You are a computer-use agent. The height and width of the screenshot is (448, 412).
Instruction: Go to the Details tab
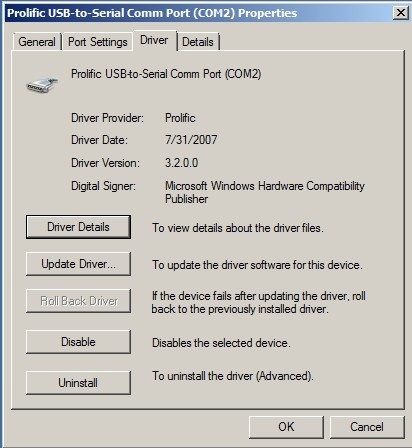(x=198, y=42)
